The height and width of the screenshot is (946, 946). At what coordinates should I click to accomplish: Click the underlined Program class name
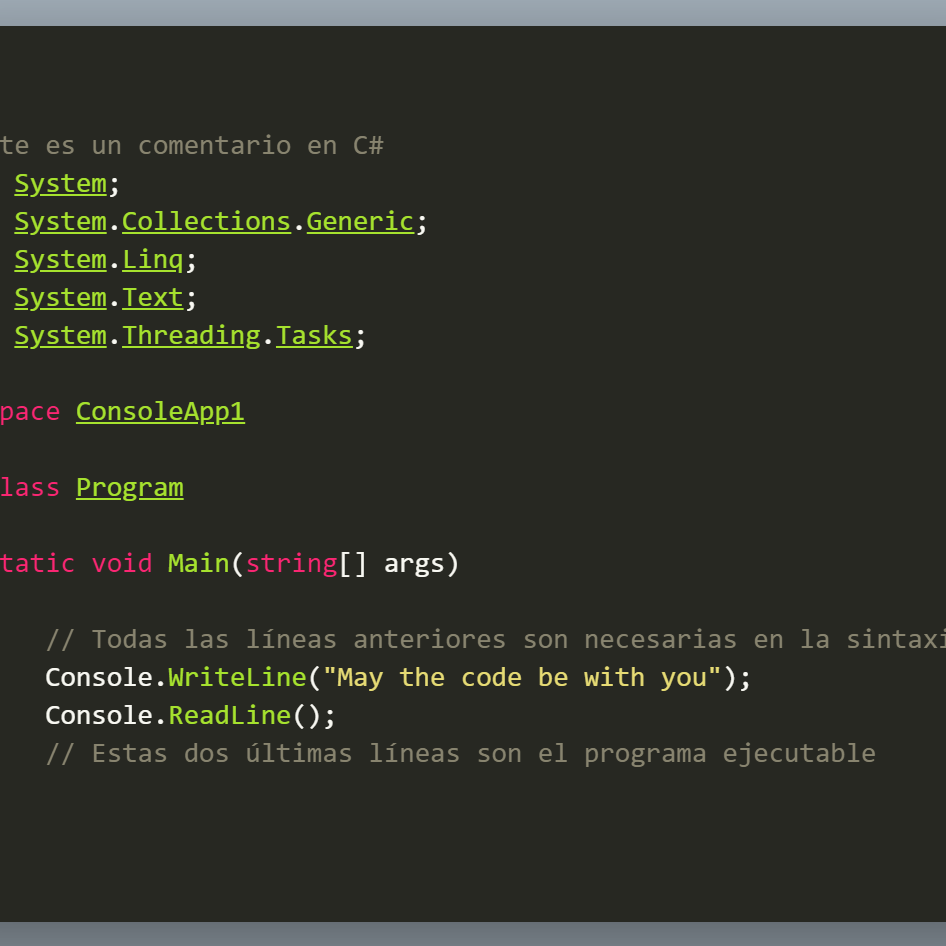[x=129, y=488]
